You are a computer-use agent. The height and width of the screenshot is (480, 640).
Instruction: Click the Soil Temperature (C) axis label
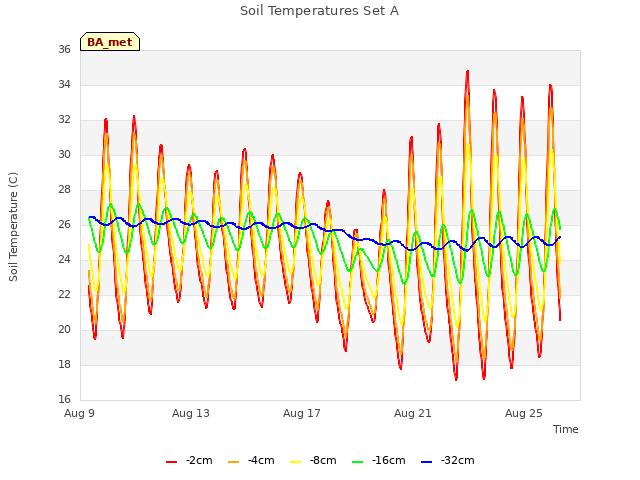tap(13, 227)
